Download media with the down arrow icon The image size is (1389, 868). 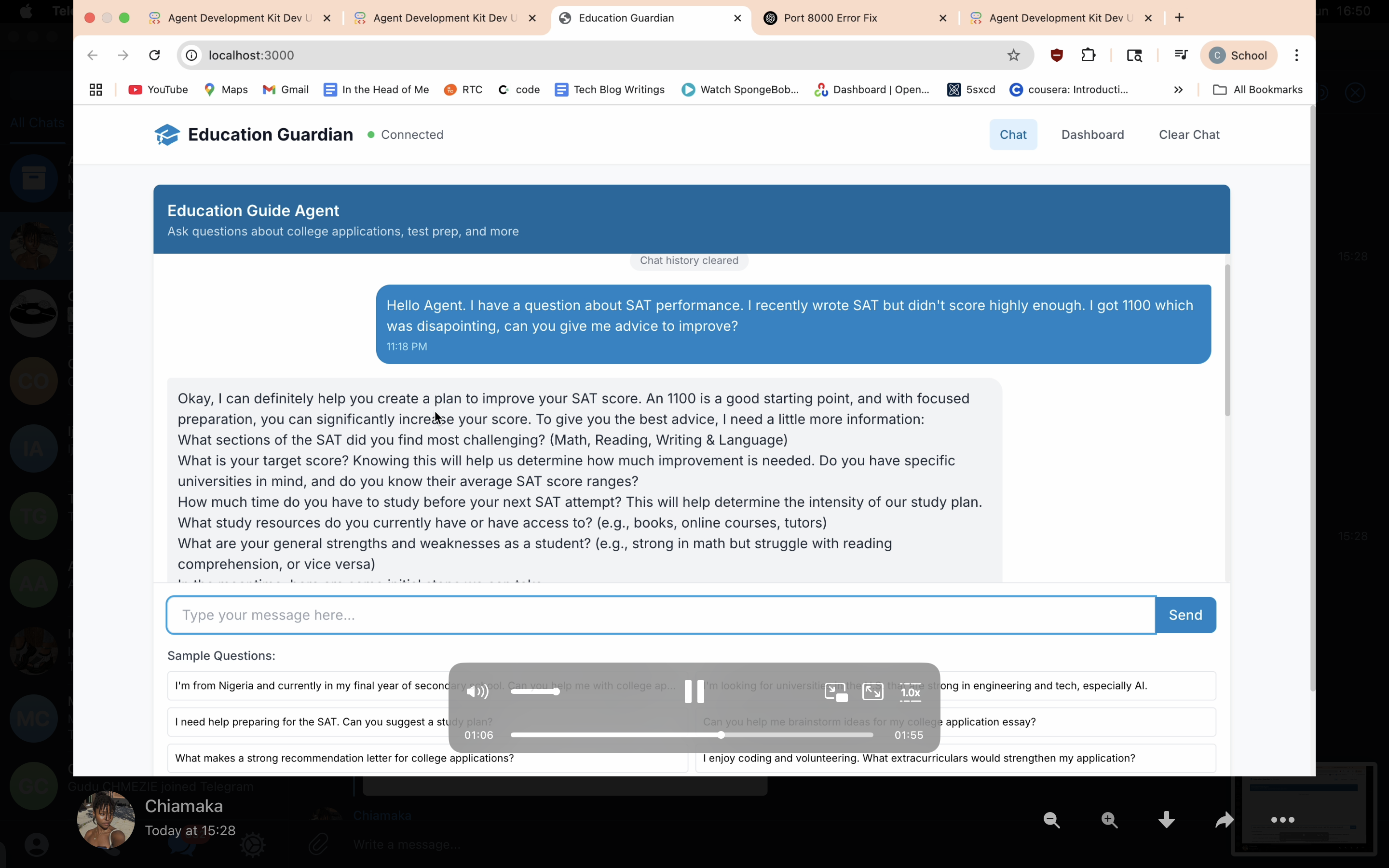point(1166,820)
